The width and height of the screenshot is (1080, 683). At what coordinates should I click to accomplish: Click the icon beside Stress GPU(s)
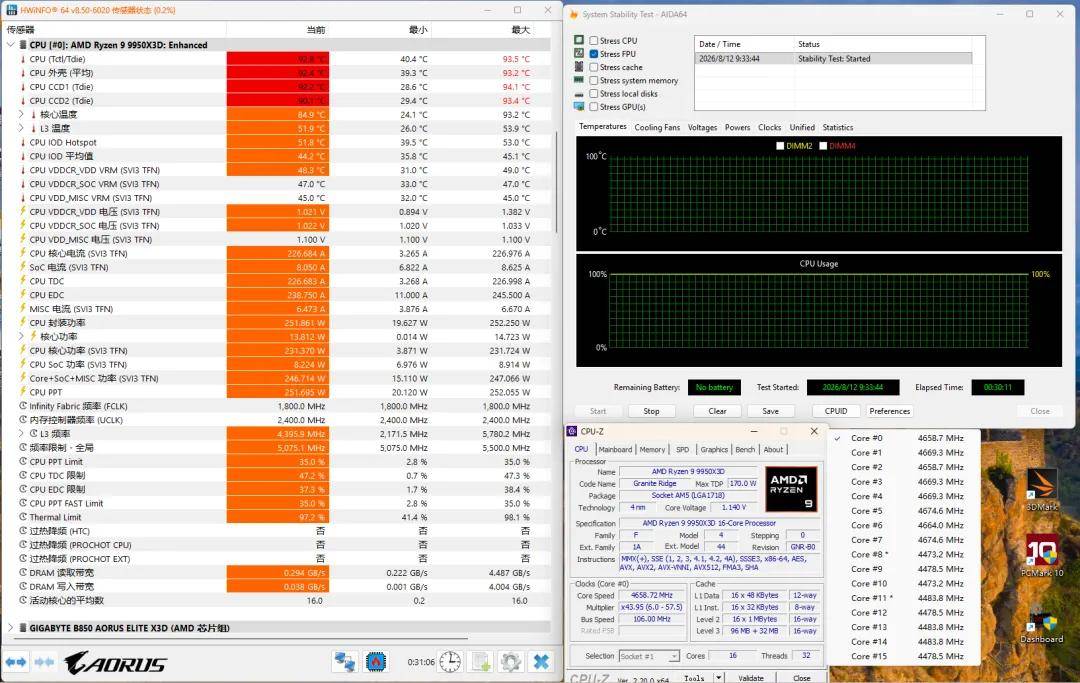[579, 107]
